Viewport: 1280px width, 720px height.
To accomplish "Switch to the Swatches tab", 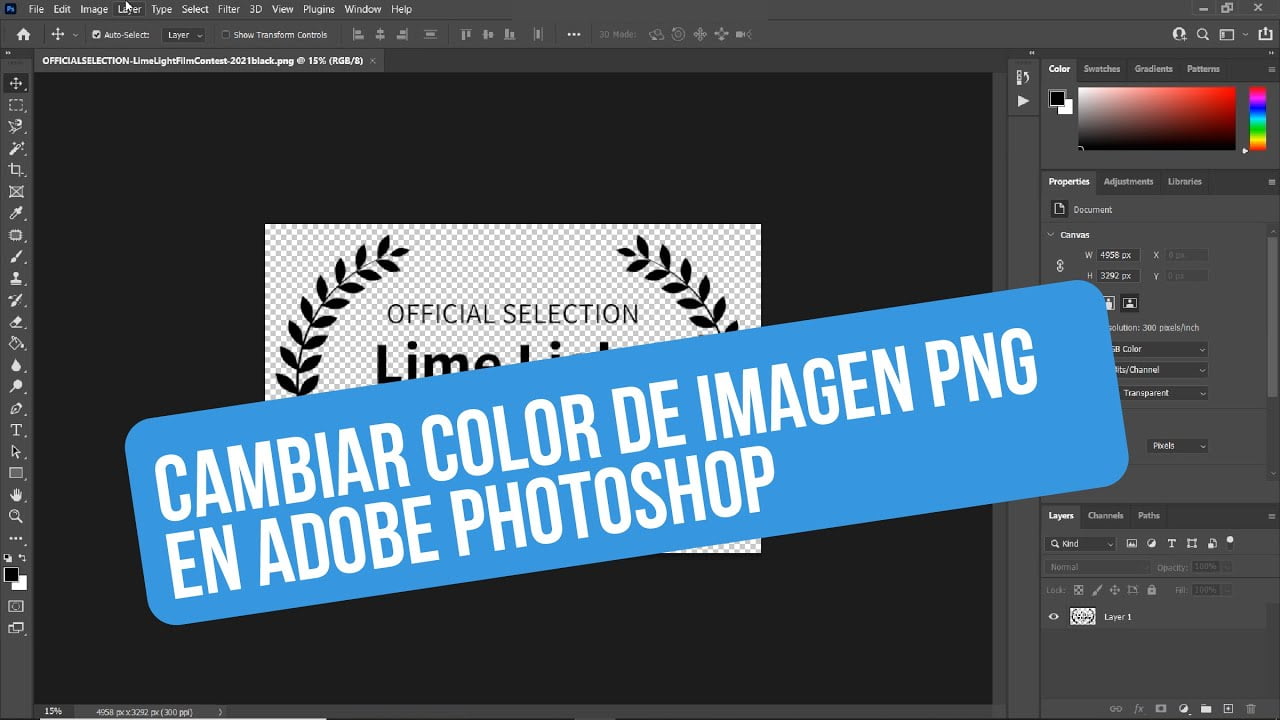I will point(1102,69).
